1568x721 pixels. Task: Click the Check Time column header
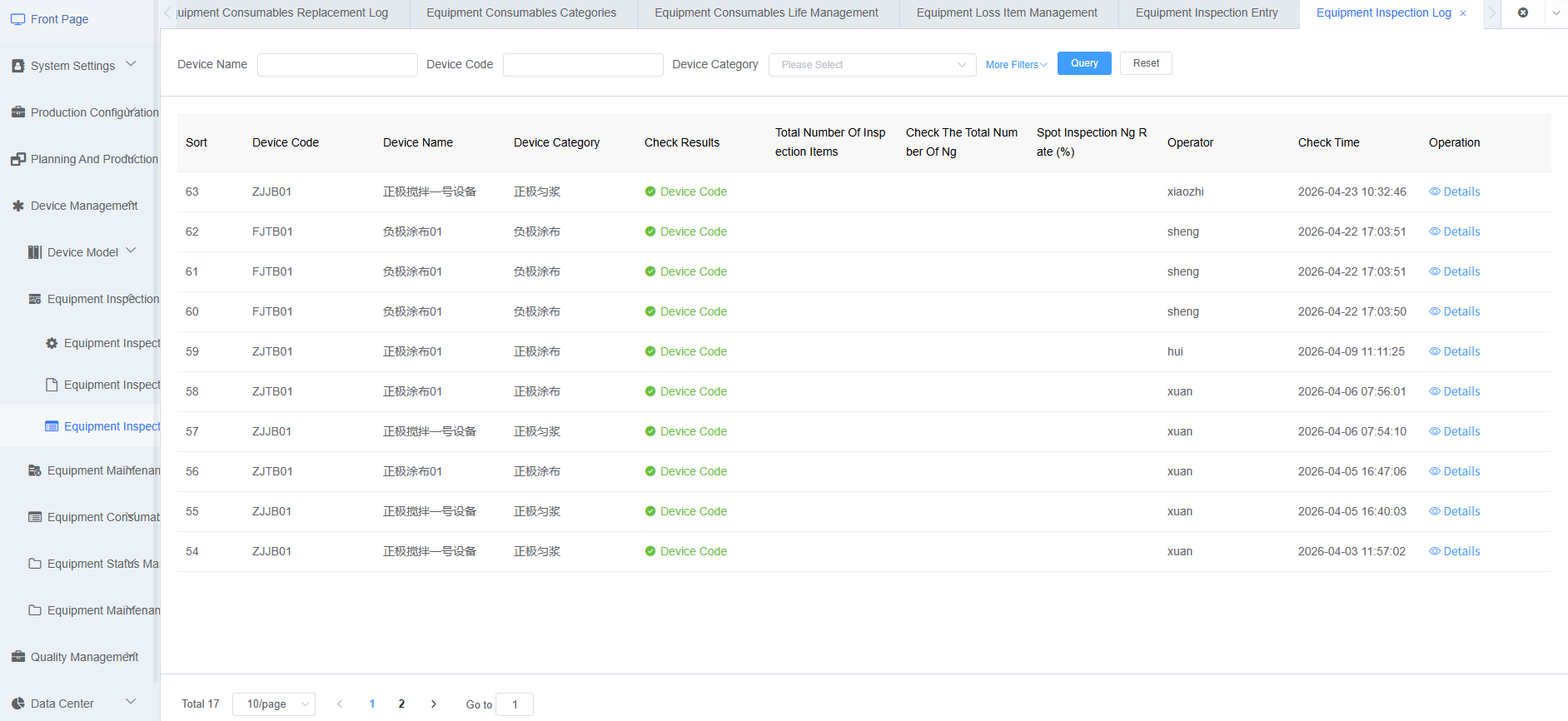(1328, 142)
